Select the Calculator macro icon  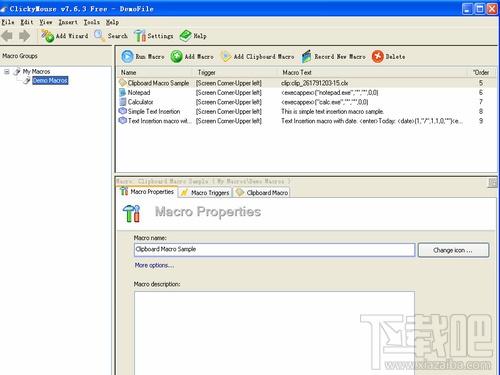(123, 102)
